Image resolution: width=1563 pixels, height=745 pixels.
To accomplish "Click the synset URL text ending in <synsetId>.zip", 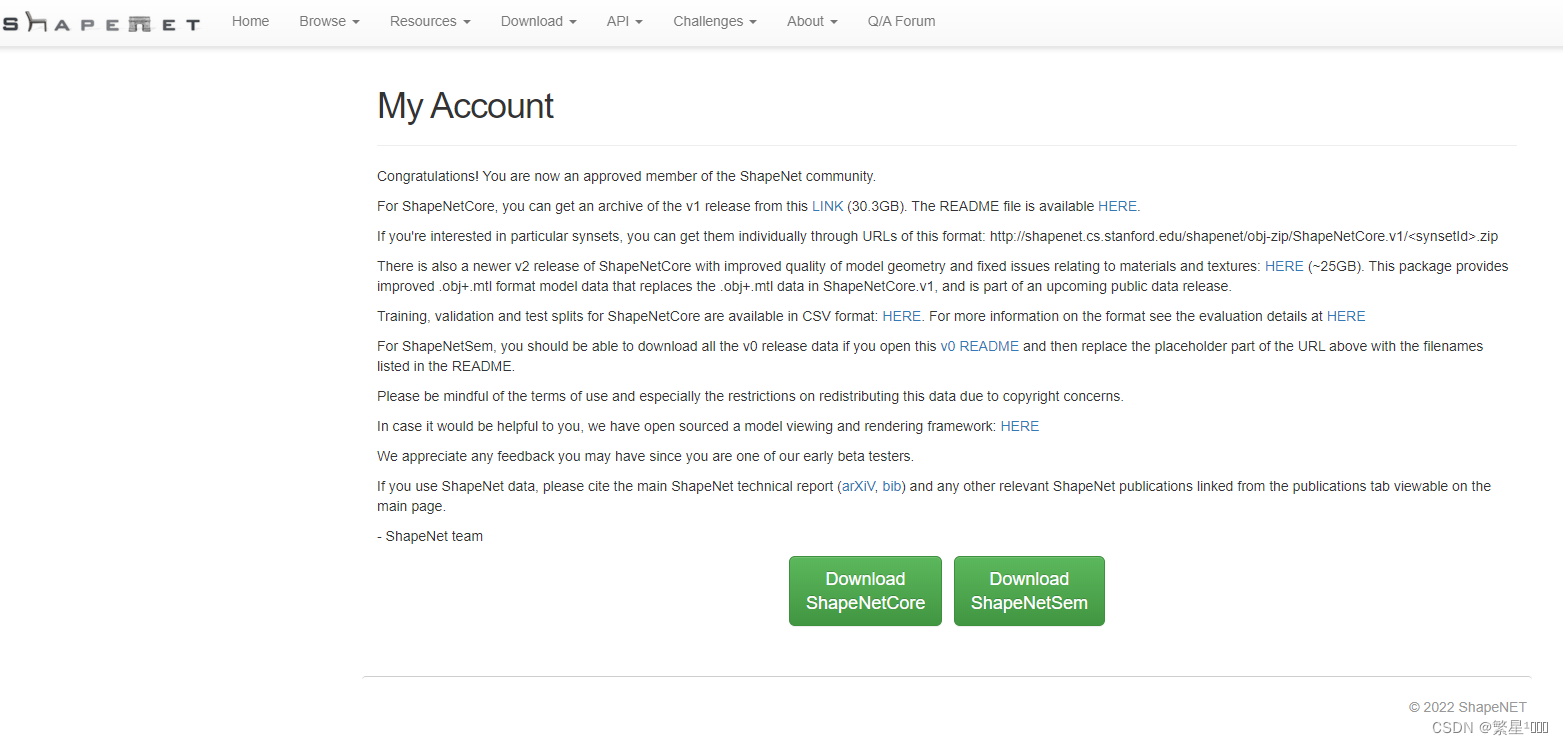I will (1244, 236).
